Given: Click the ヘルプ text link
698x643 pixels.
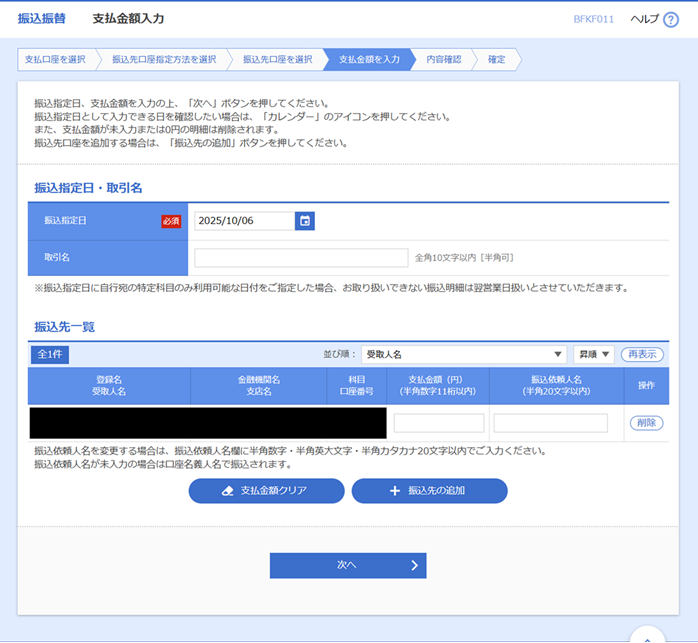Looking at the screenshot, I should pyautogui.click(x=644, y=19).
